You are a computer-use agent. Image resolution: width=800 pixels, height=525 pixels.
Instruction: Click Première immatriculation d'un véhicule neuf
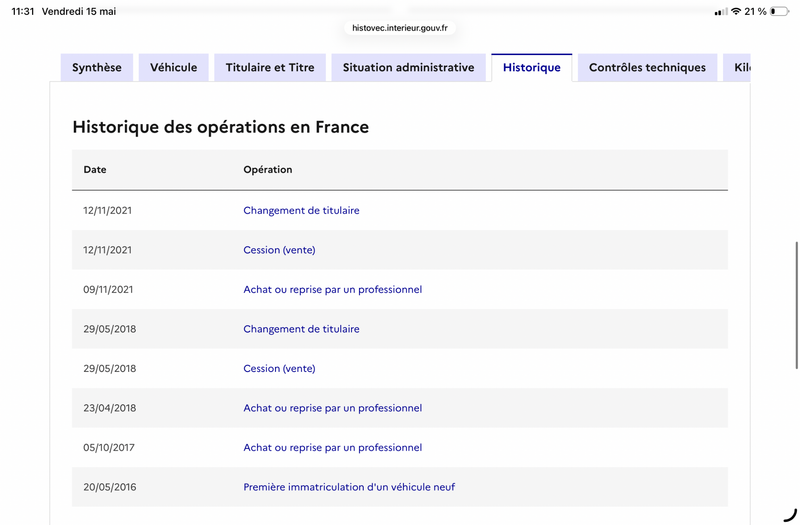coord(349,487)
